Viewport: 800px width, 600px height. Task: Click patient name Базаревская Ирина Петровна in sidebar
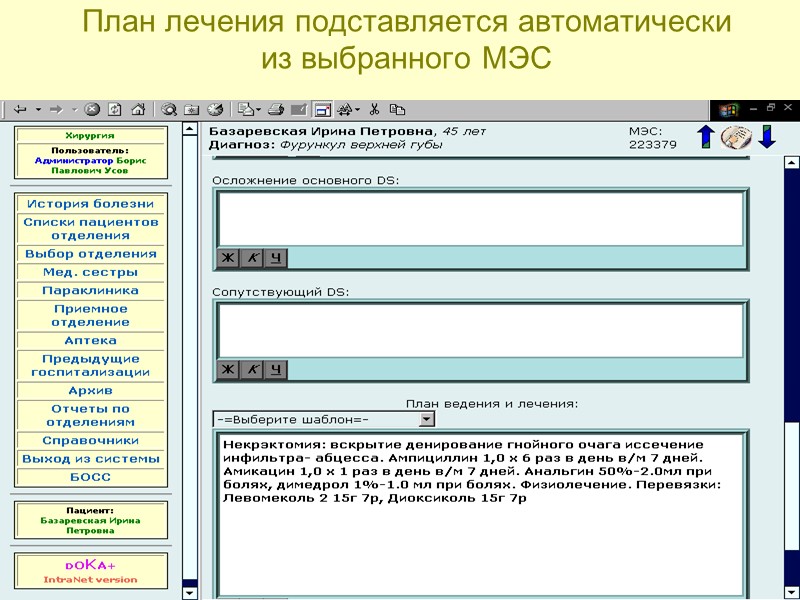[x=90, y=526]
